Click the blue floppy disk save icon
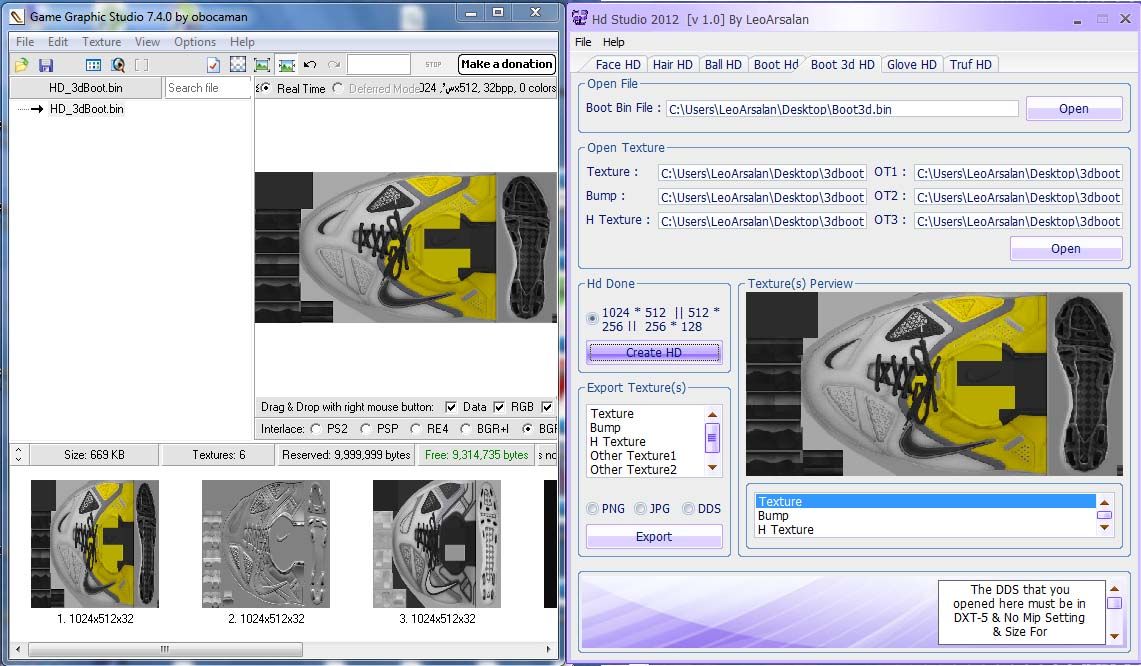The height and width of the screenshot is (666, 1141). pos(46,65)
